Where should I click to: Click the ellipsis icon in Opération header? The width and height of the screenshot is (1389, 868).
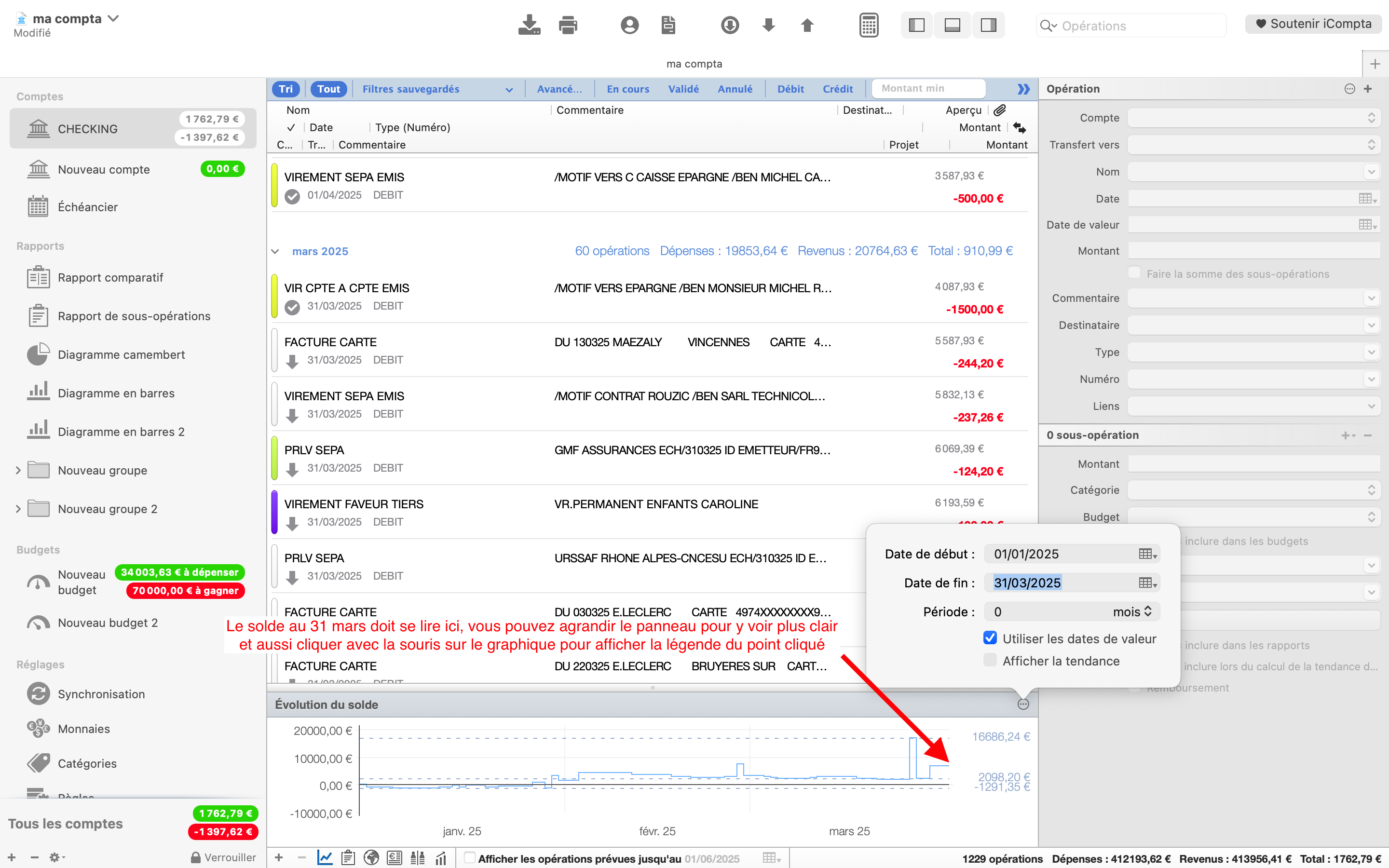[x=1349, y=89]
